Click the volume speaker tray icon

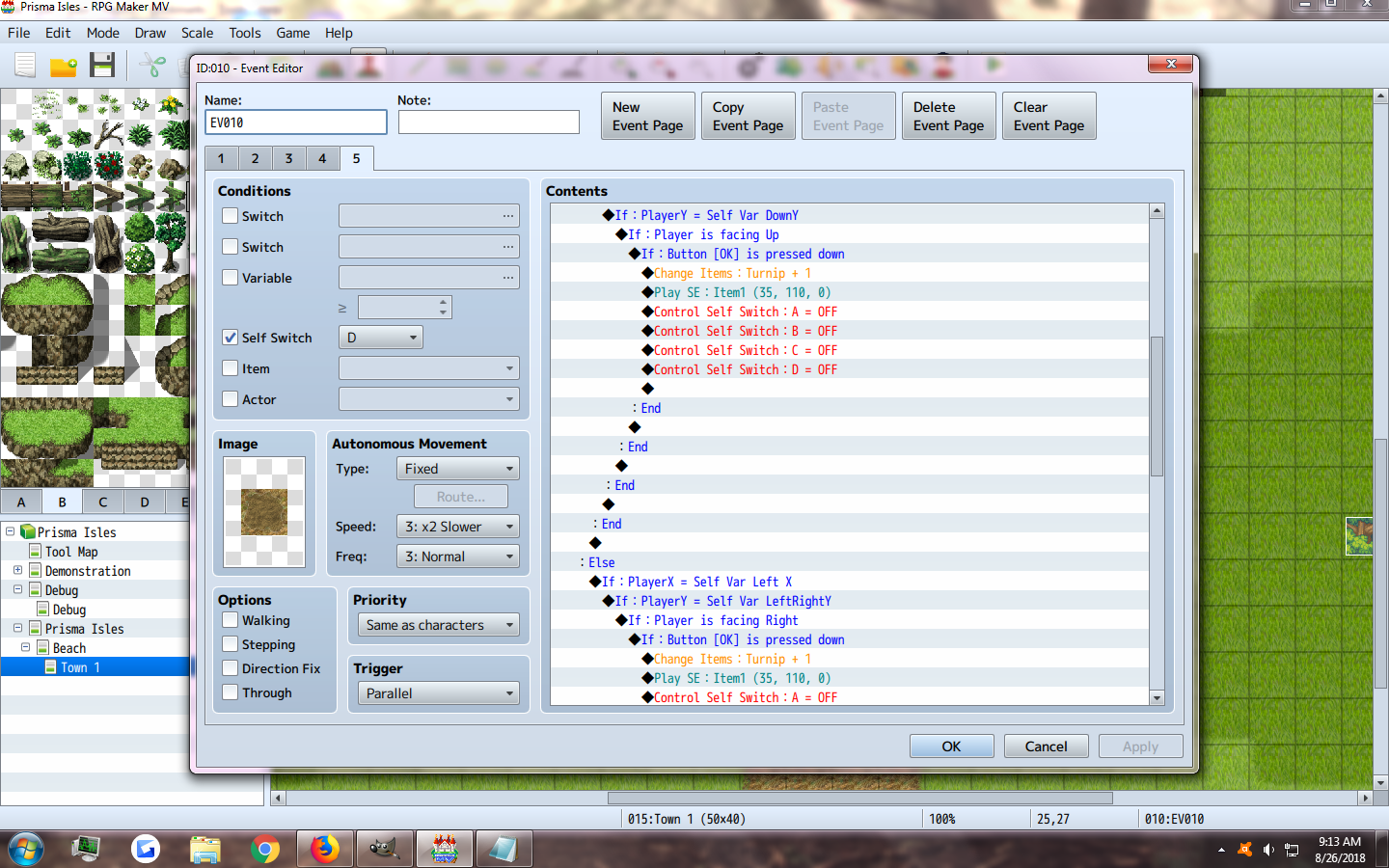1267,850
